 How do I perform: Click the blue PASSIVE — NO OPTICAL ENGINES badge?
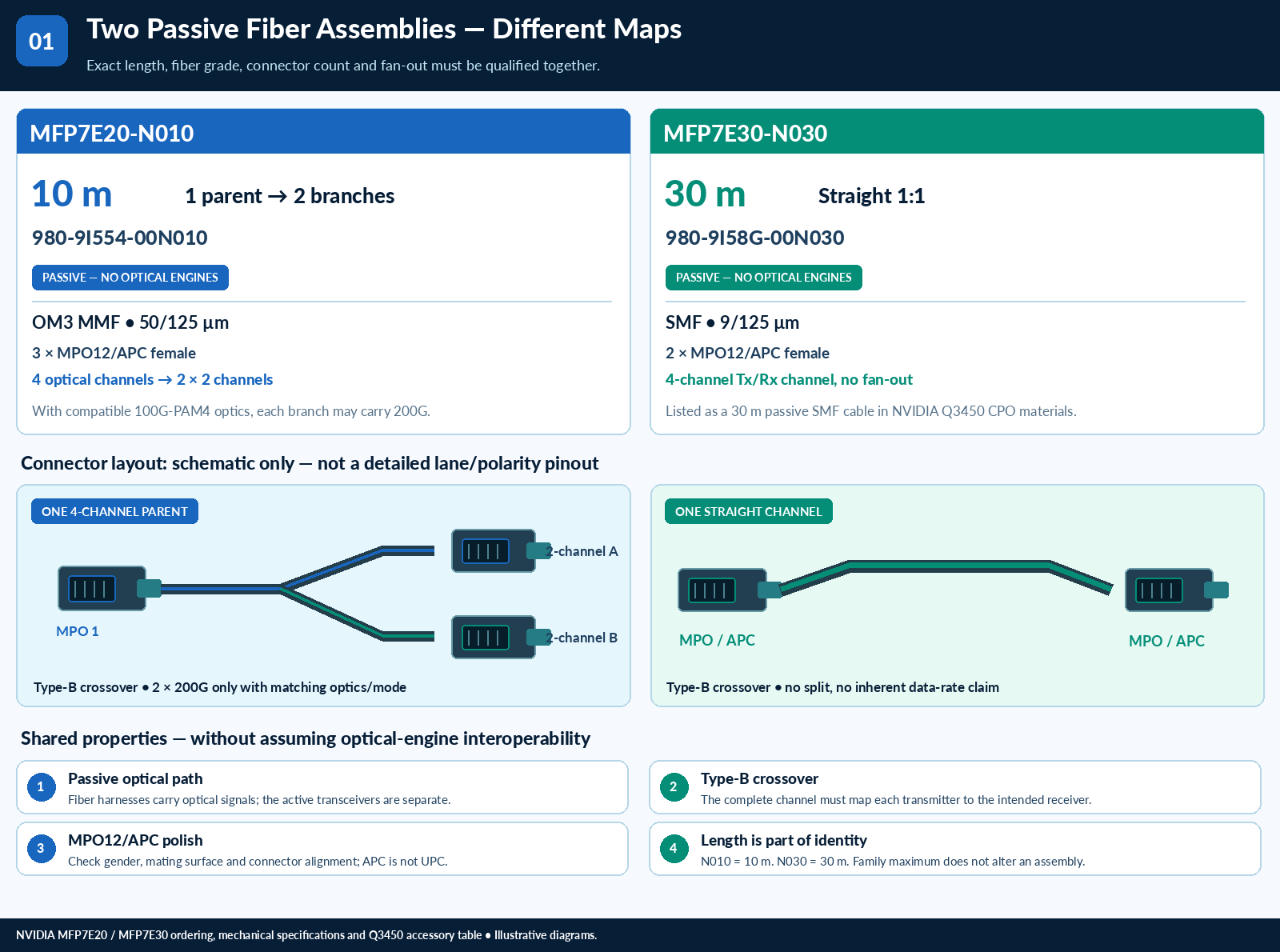(130, 278)
